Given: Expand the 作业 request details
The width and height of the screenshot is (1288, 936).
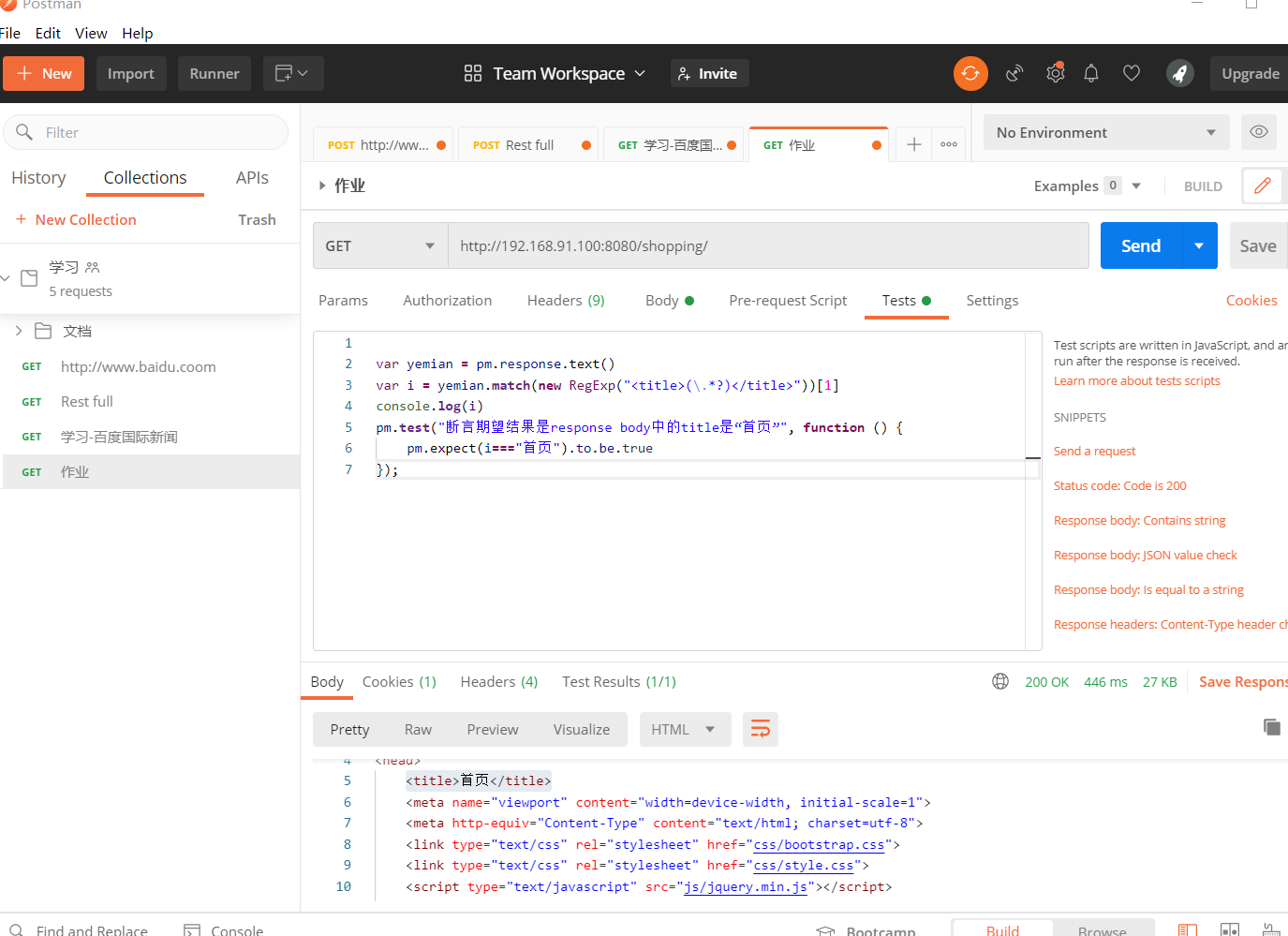Looking at the screenshot, I should (x=321, y=186).
